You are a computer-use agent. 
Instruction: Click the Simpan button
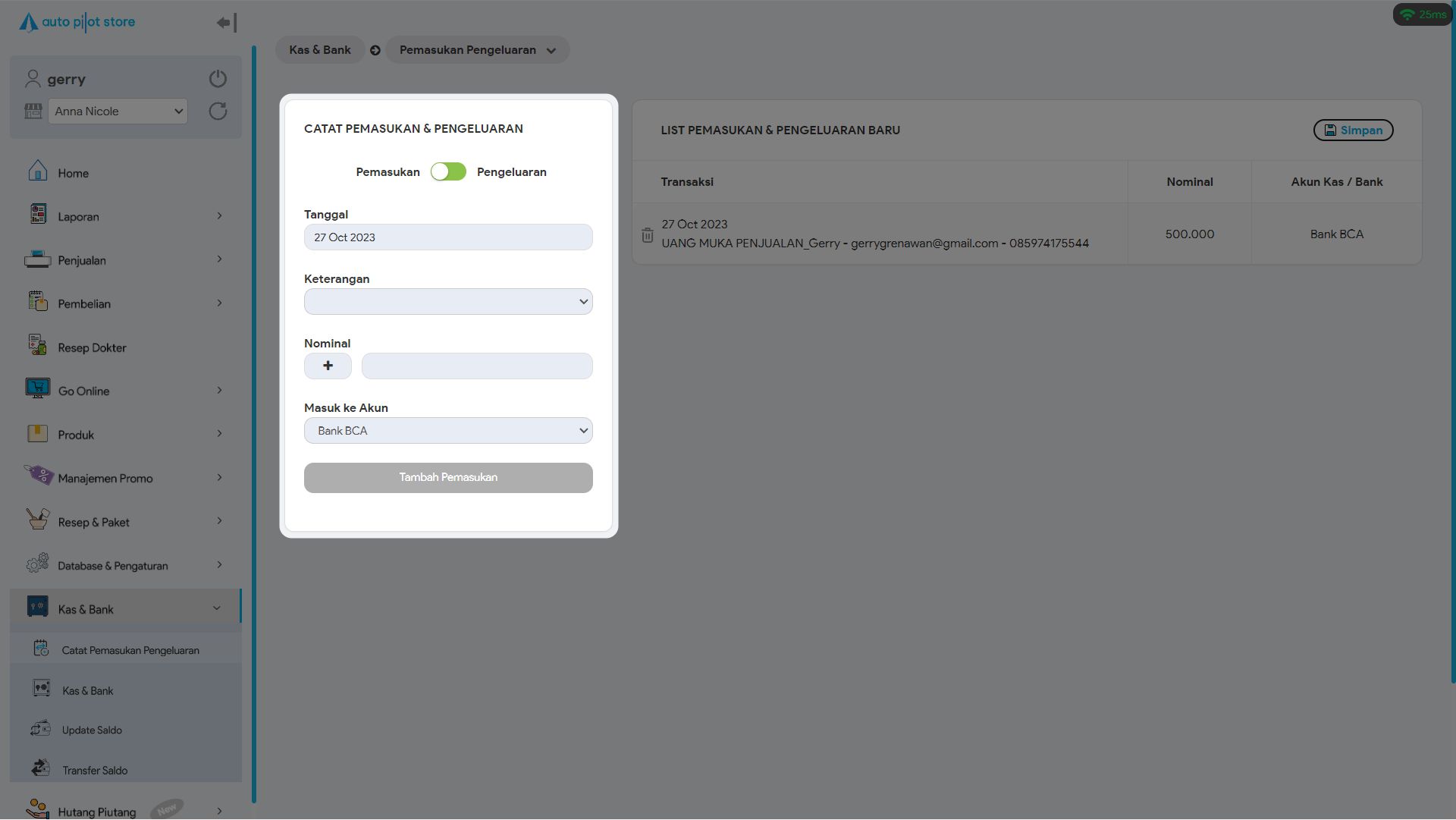coord(1353,130)
